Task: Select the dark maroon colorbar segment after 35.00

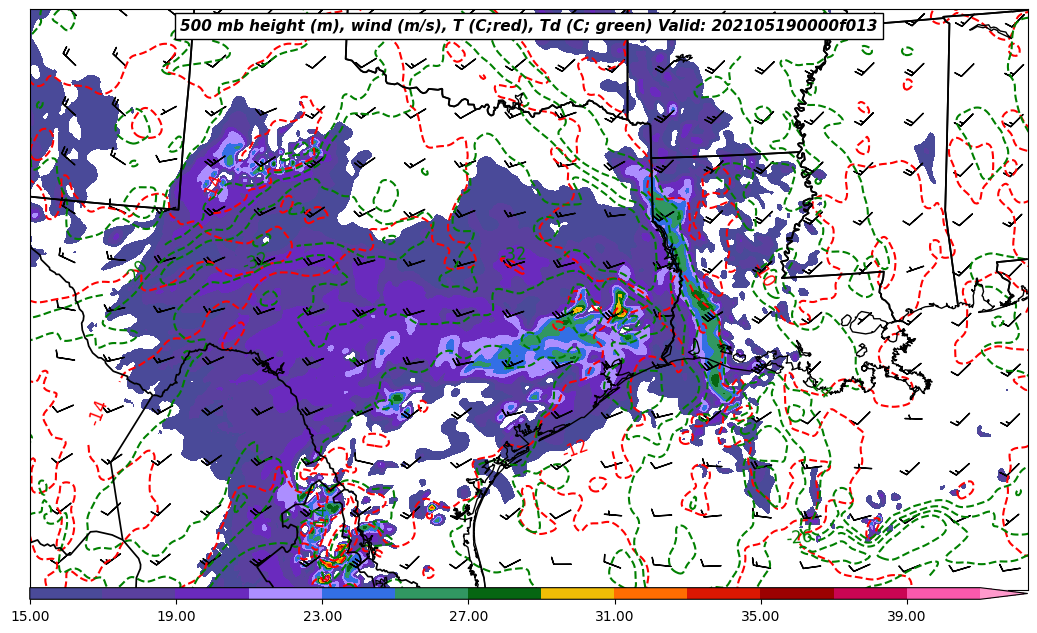Action: tap(797, 593)
